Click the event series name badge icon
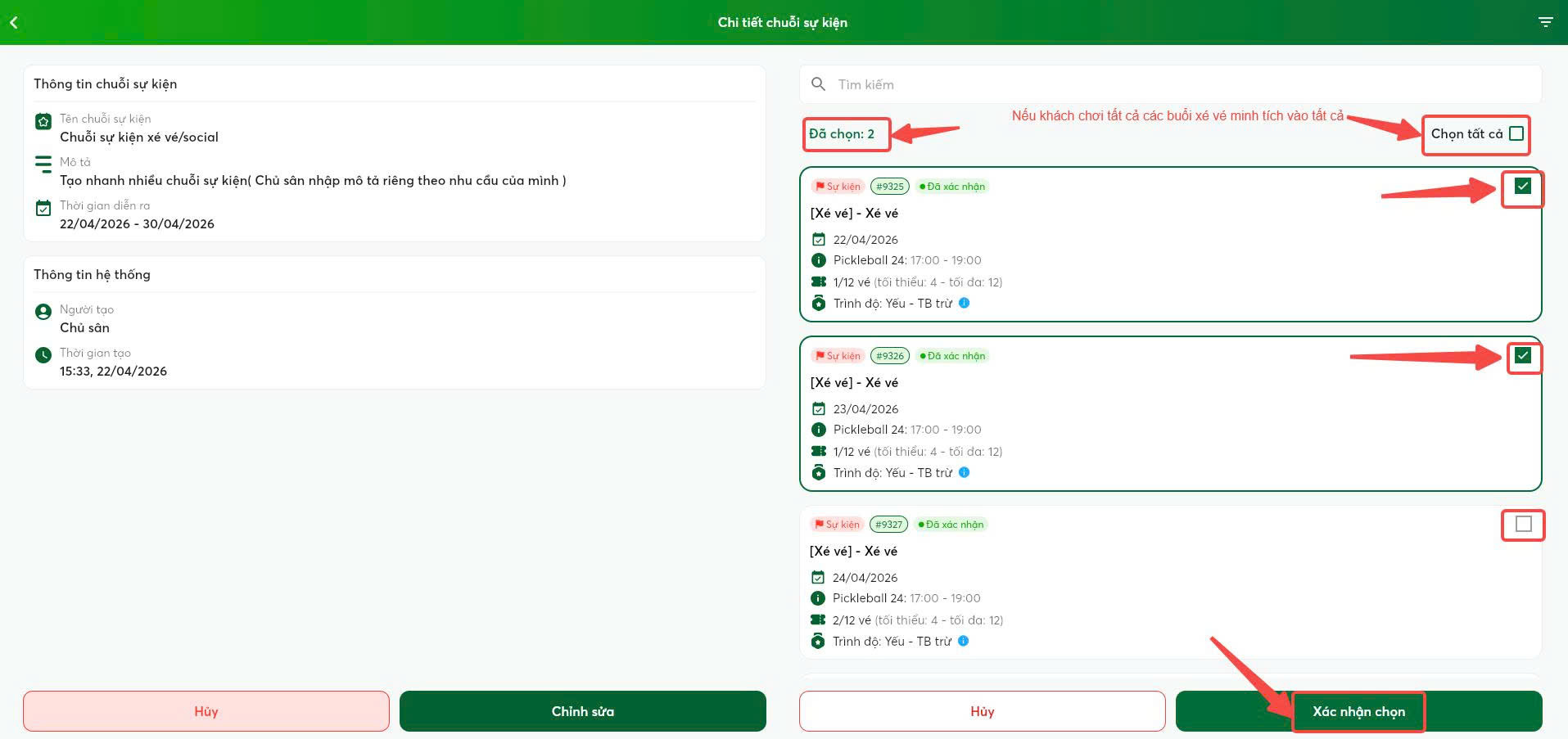1568x739 pixels. click(43, 122)
